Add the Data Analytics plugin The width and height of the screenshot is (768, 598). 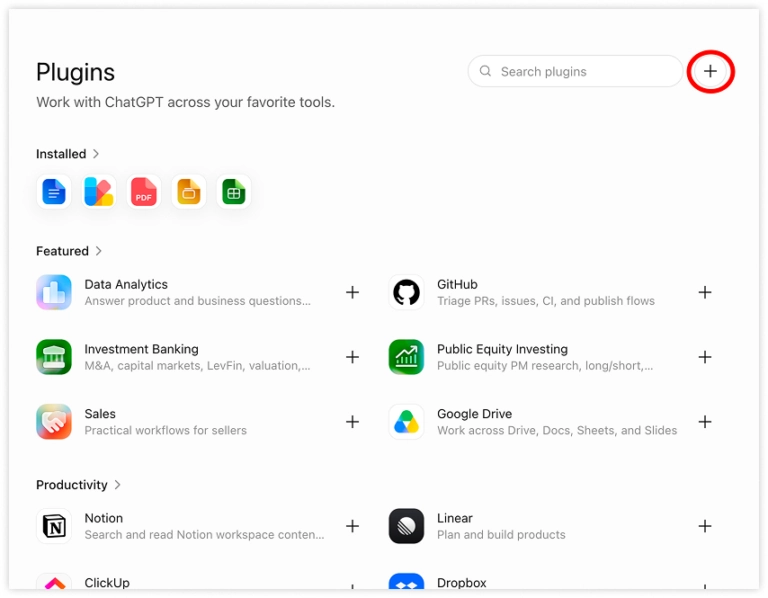tap(352, 292)
